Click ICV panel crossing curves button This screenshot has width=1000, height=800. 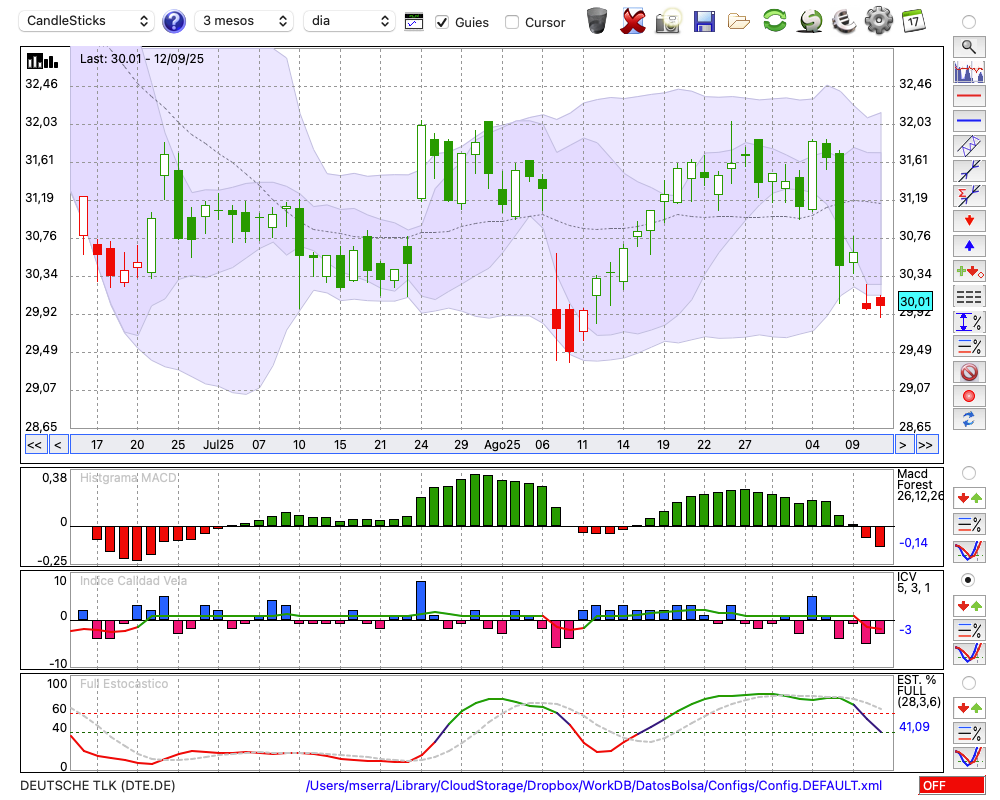(x=969, y=653)
